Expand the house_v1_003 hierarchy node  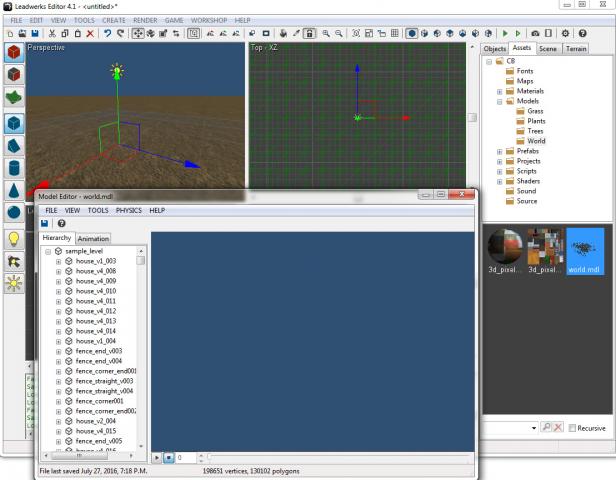[58, 261]
